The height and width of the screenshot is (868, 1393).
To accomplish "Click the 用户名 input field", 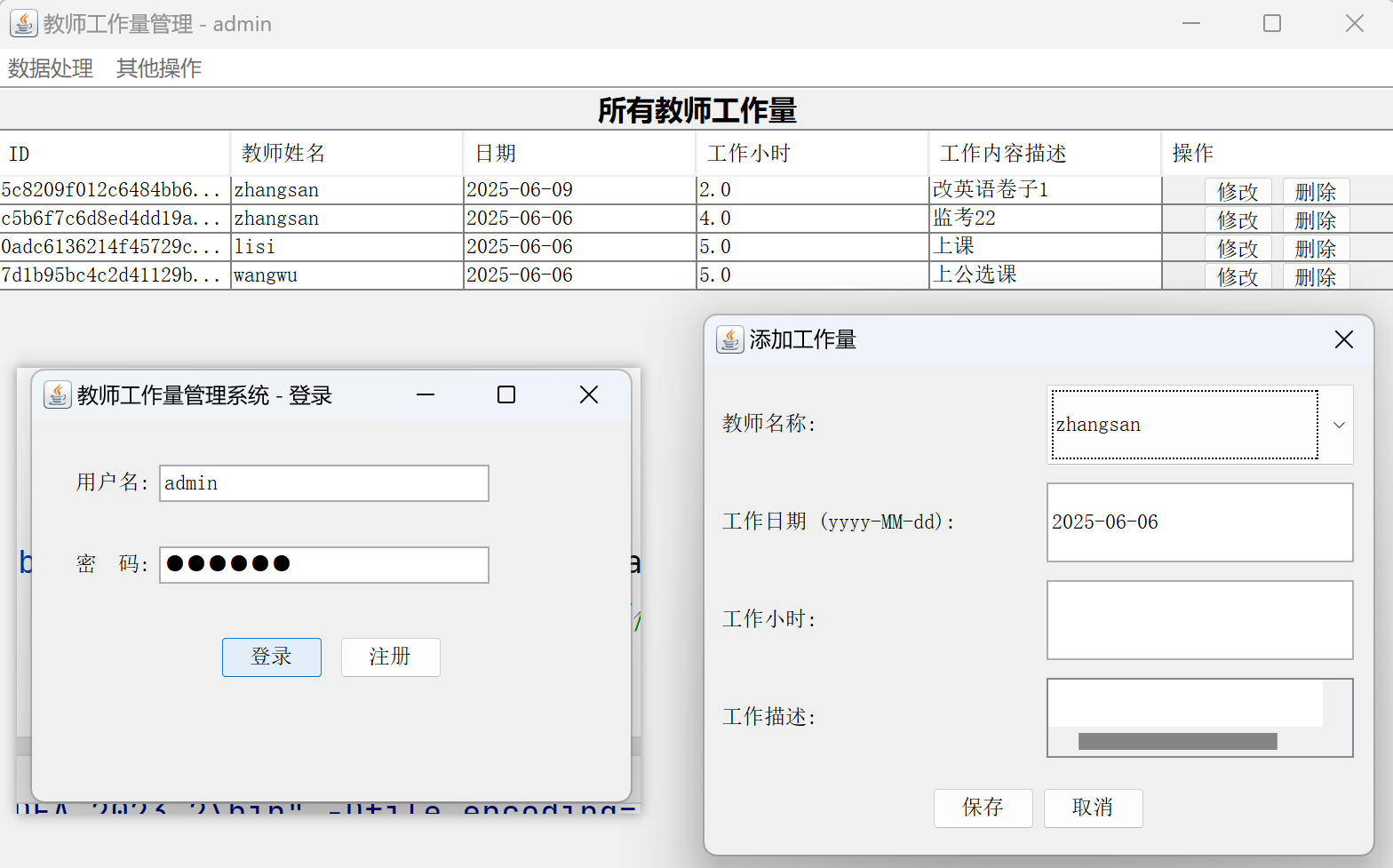I will pyautogui.click(x=324, y=483).
